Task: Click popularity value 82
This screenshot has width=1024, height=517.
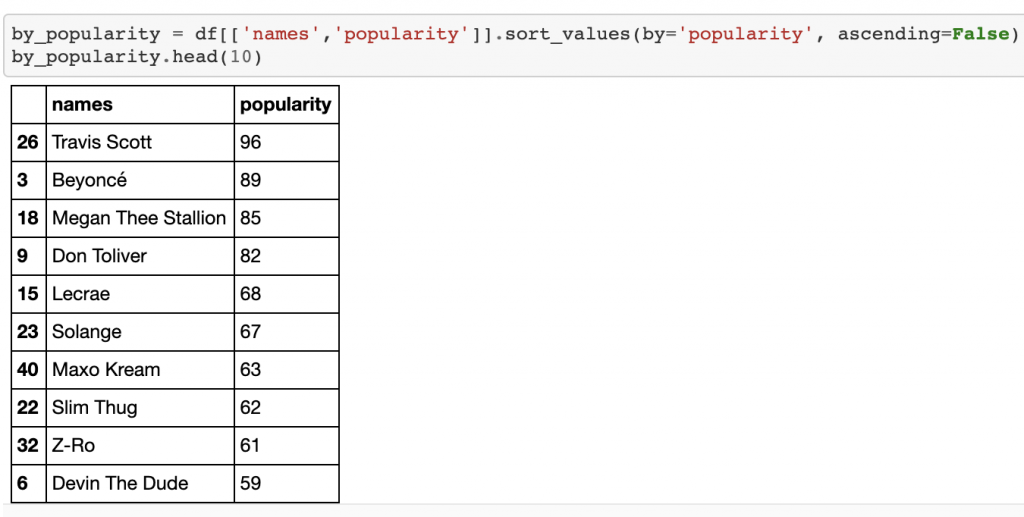Action: click(x=286, y=256)
